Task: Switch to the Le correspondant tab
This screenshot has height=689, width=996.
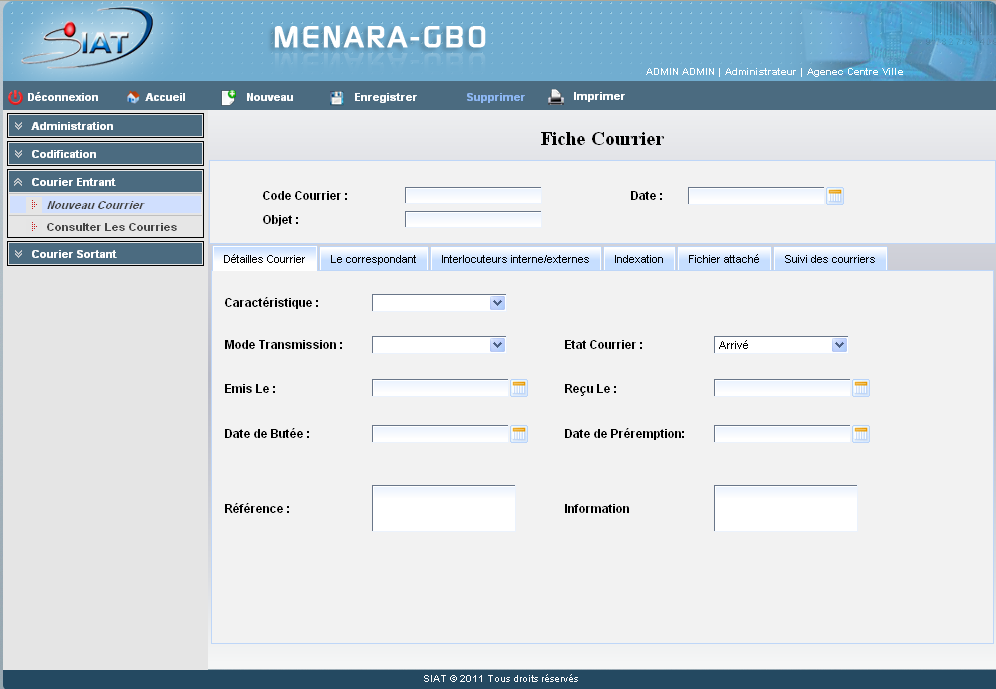Action: coord(374,259)
